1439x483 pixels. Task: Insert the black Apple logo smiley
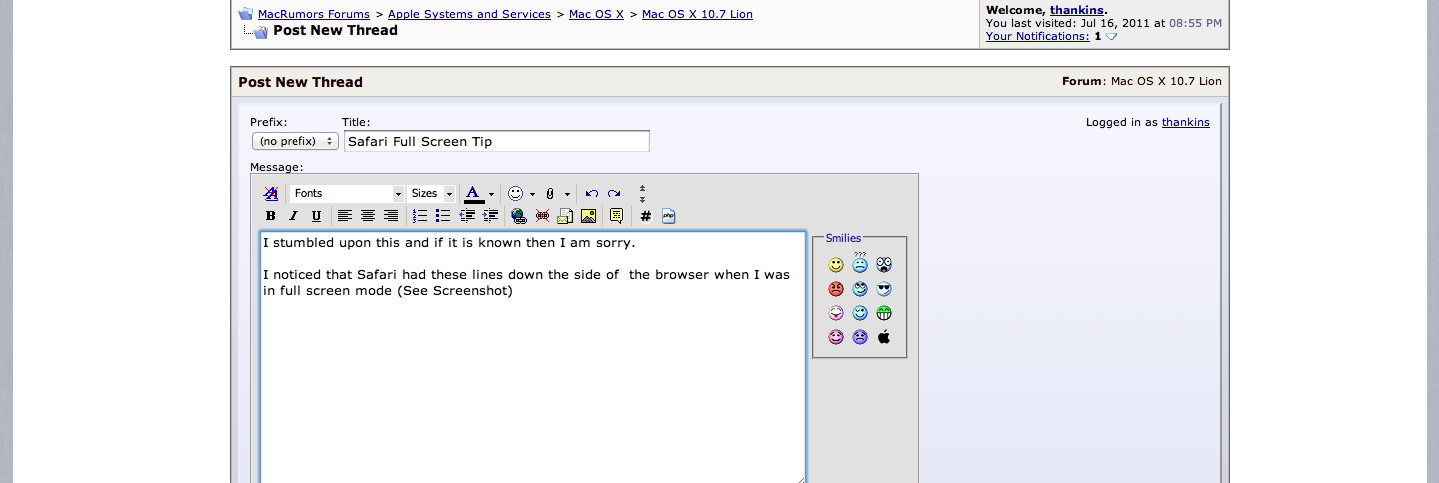(884, 337)
